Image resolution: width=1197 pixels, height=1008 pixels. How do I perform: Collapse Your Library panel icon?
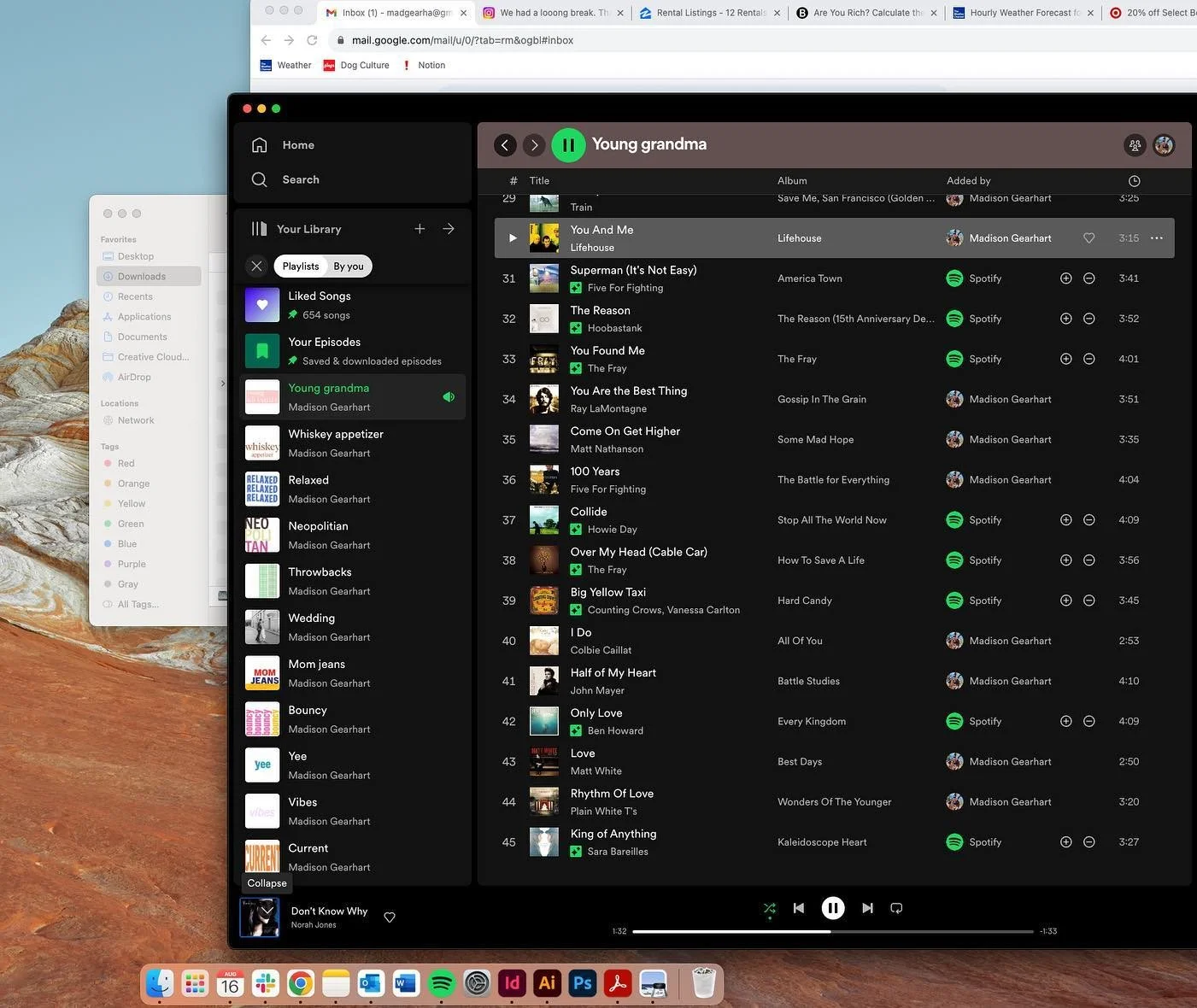[259, 229]
